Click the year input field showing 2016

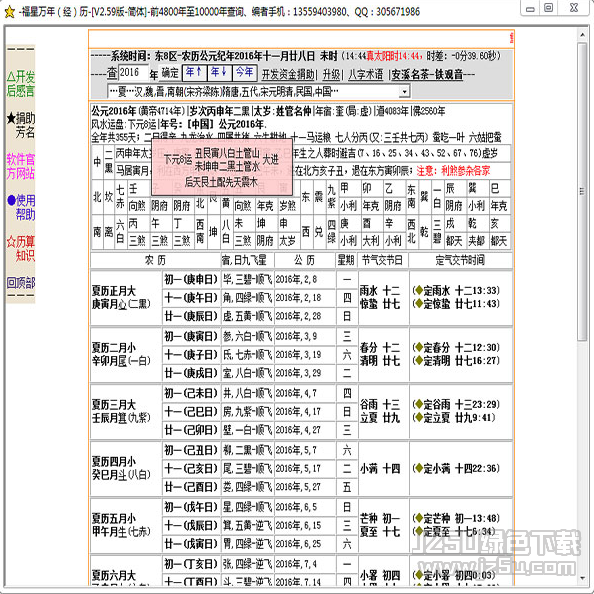click(133, 73)
